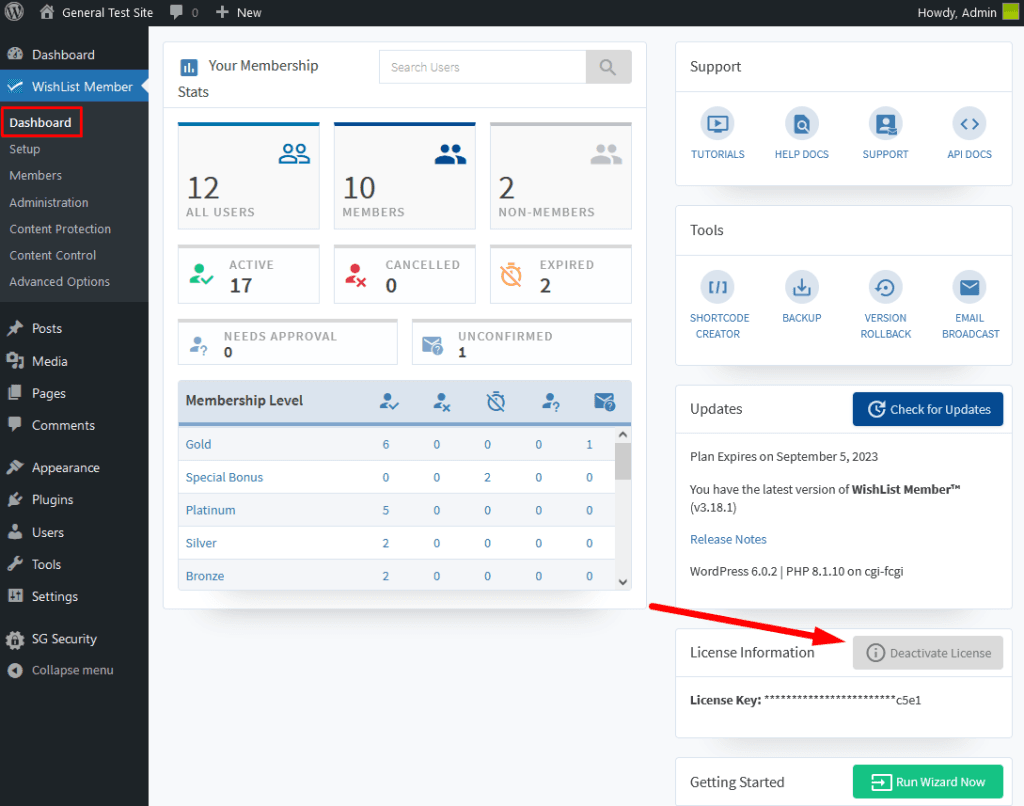This screenshot has width=1024, height=806.
Task: Click the expired column header icon
Action: pyautogui.click(x=496, y=402)
